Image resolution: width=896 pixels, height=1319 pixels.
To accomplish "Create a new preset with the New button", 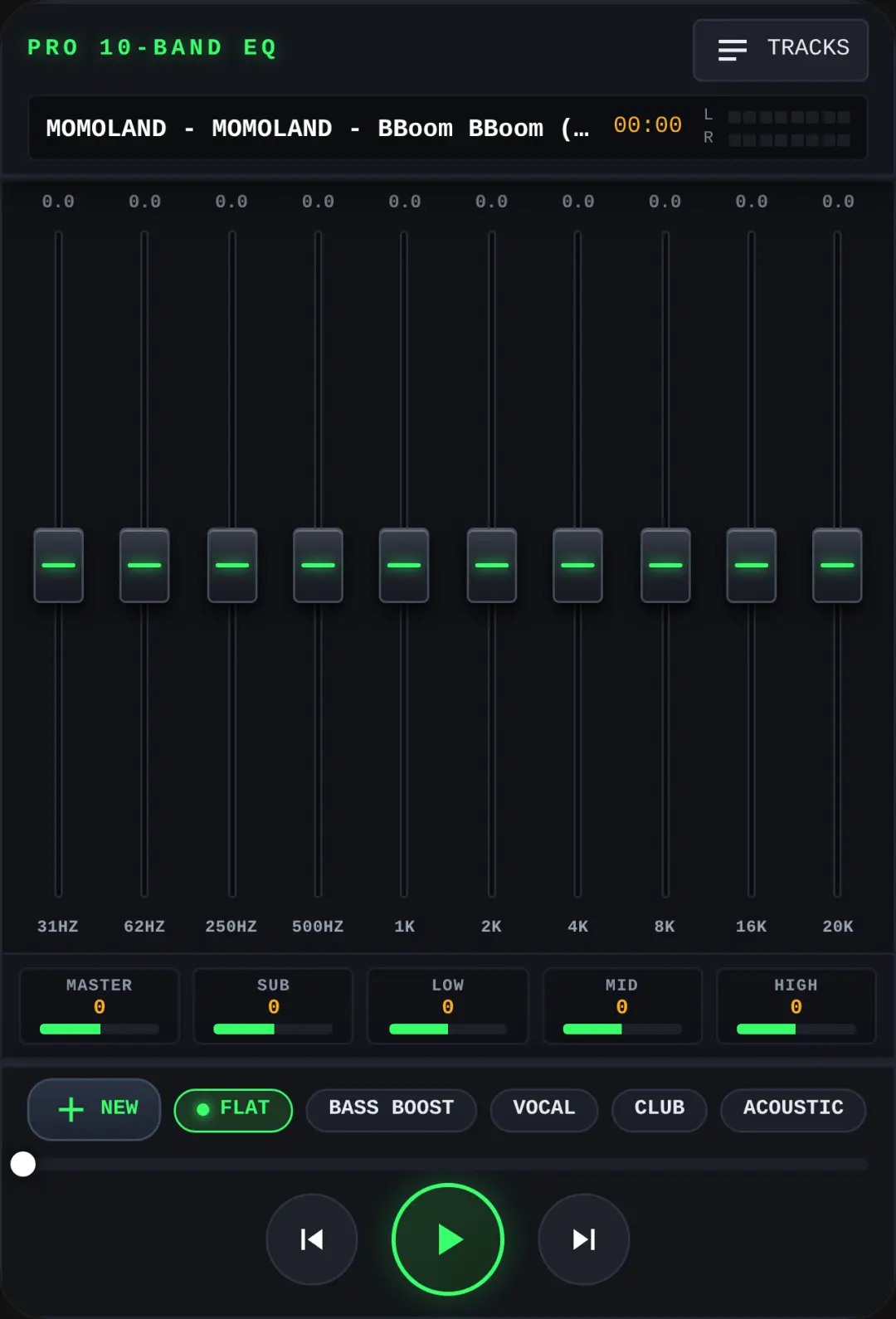I will 94,1109.
